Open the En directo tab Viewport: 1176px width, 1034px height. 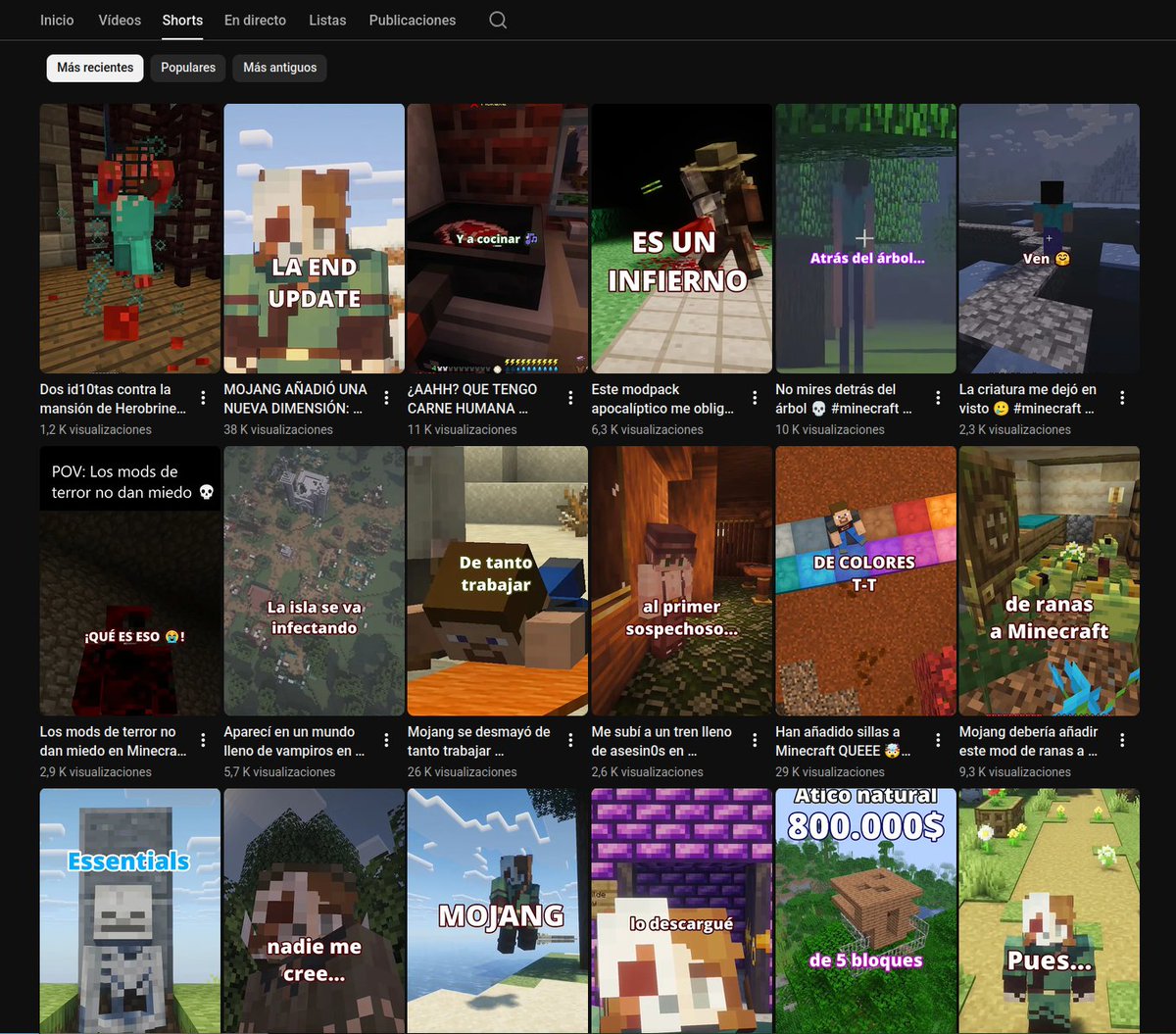click(255, 20)
